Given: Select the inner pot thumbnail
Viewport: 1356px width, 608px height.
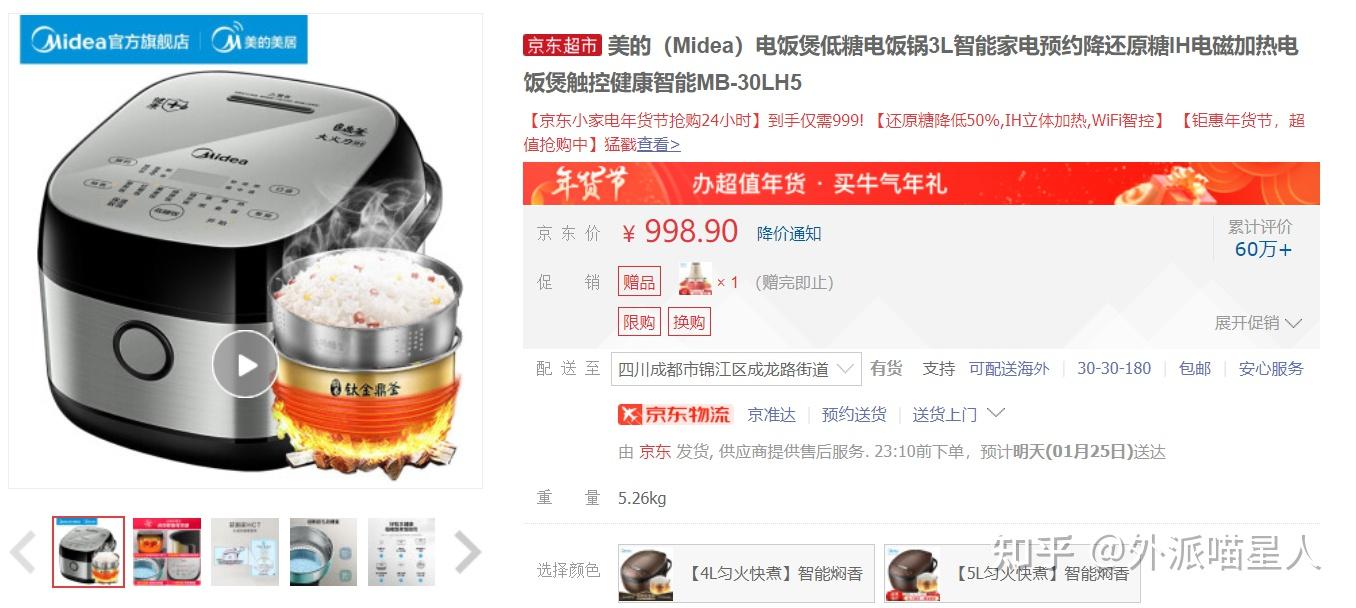Looking at the screenshot, I should pos(323,551).
